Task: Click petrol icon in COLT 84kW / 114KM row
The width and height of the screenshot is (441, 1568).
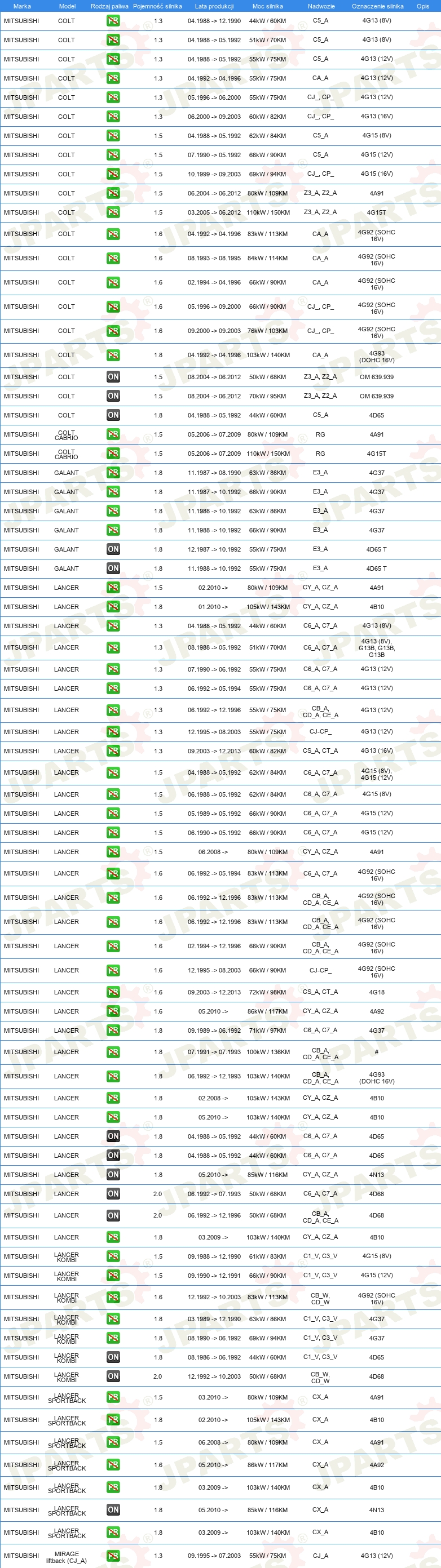Action: click(x=113, y=258)
